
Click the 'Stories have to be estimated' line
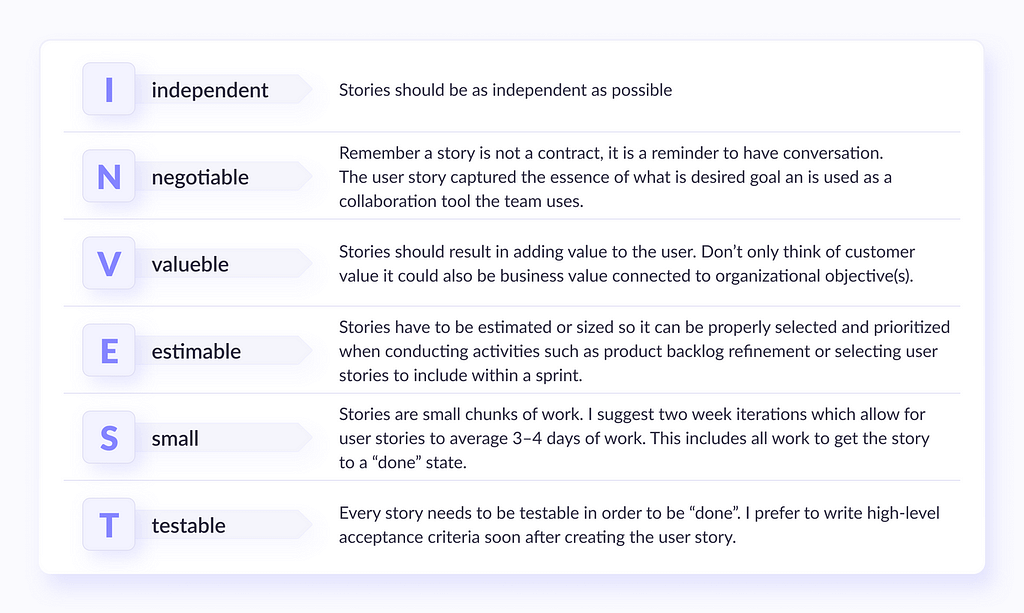click(x=645, y=327)
